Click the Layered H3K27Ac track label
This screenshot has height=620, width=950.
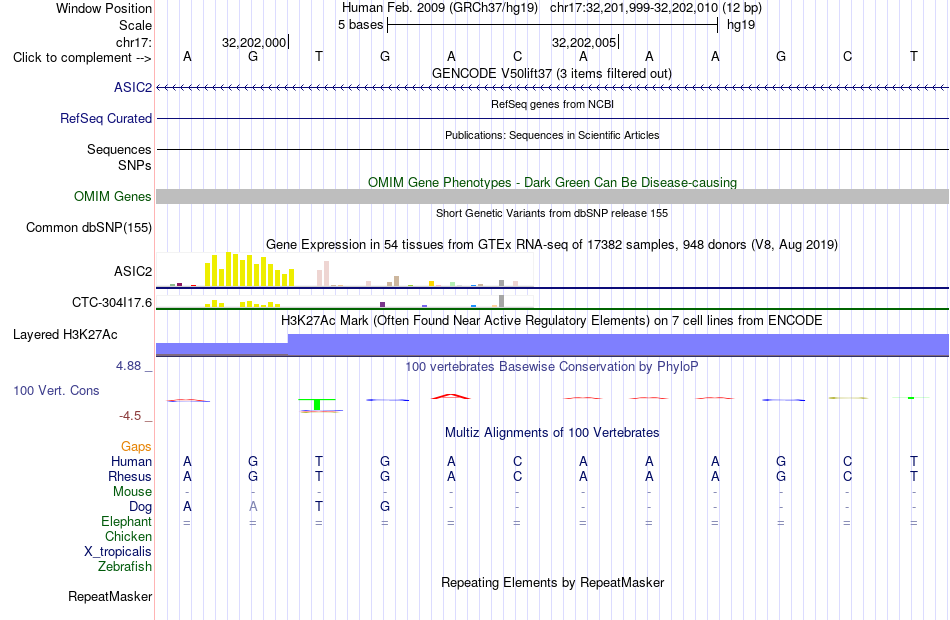point(65,335)
